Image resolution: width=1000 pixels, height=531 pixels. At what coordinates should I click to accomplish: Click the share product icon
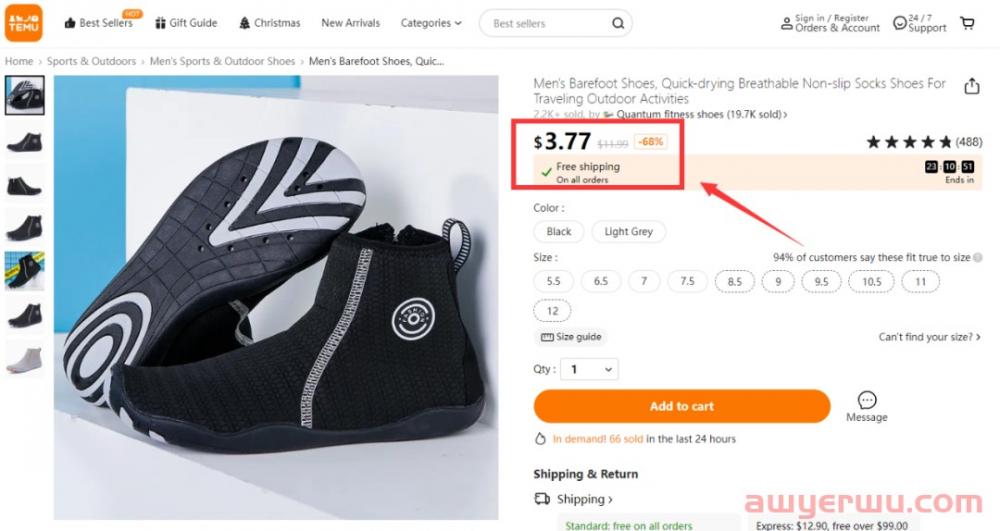click(x=971, y=86)
